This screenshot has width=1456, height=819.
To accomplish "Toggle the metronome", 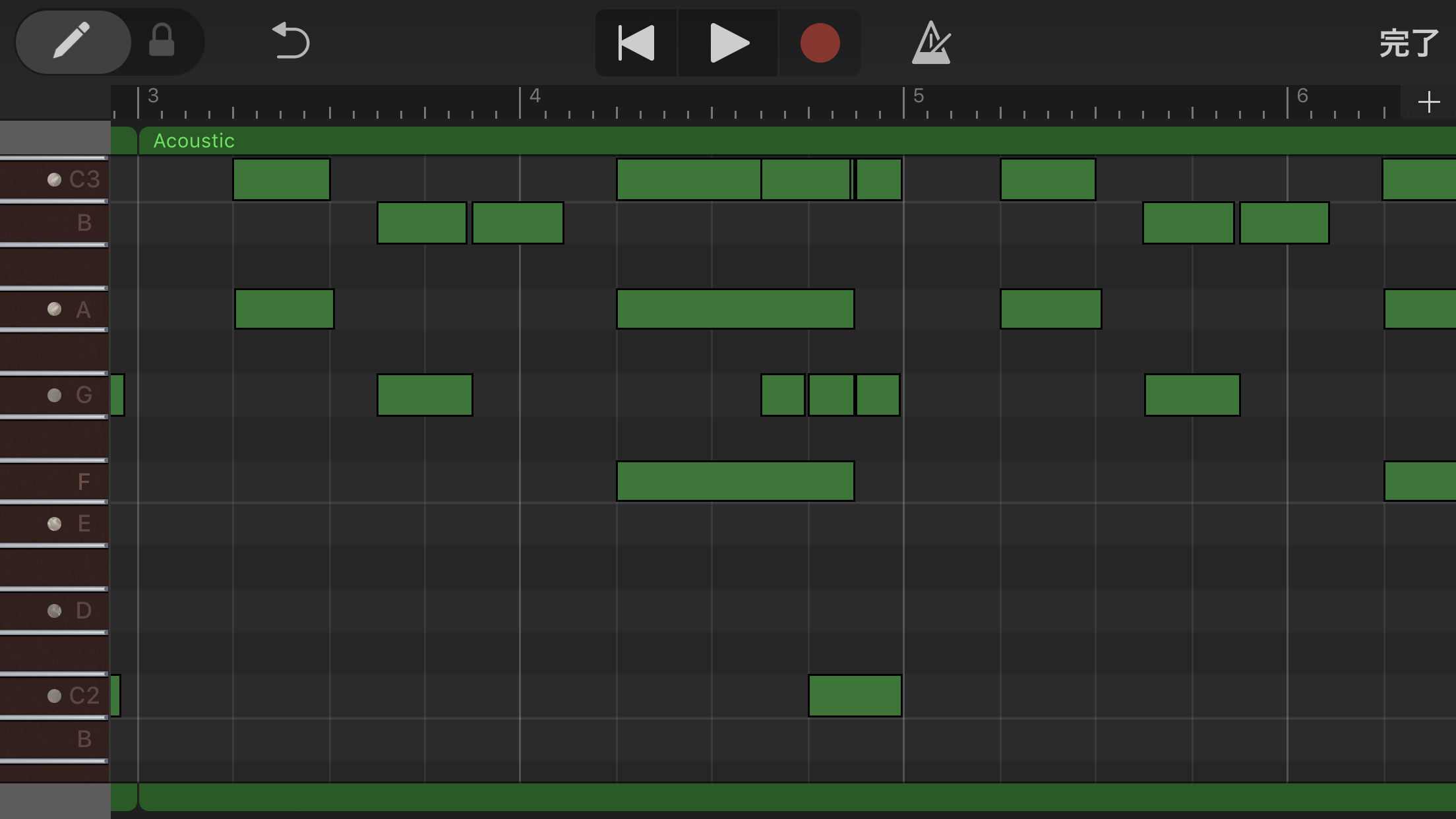I will [931, 43].
